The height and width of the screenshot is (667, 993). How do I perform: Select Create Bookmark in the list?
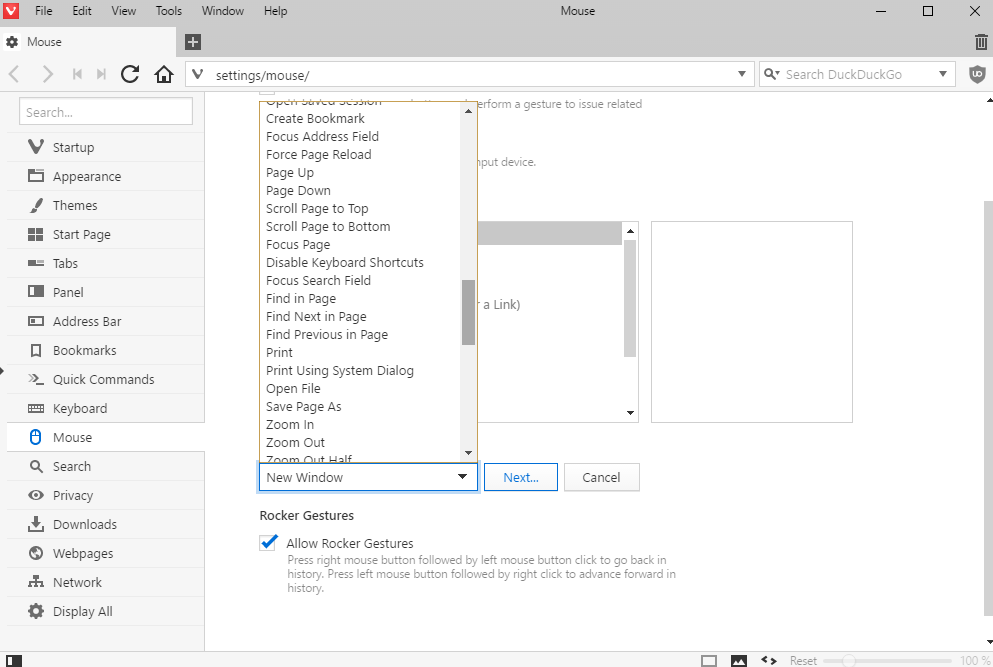[x=360, y=118]
